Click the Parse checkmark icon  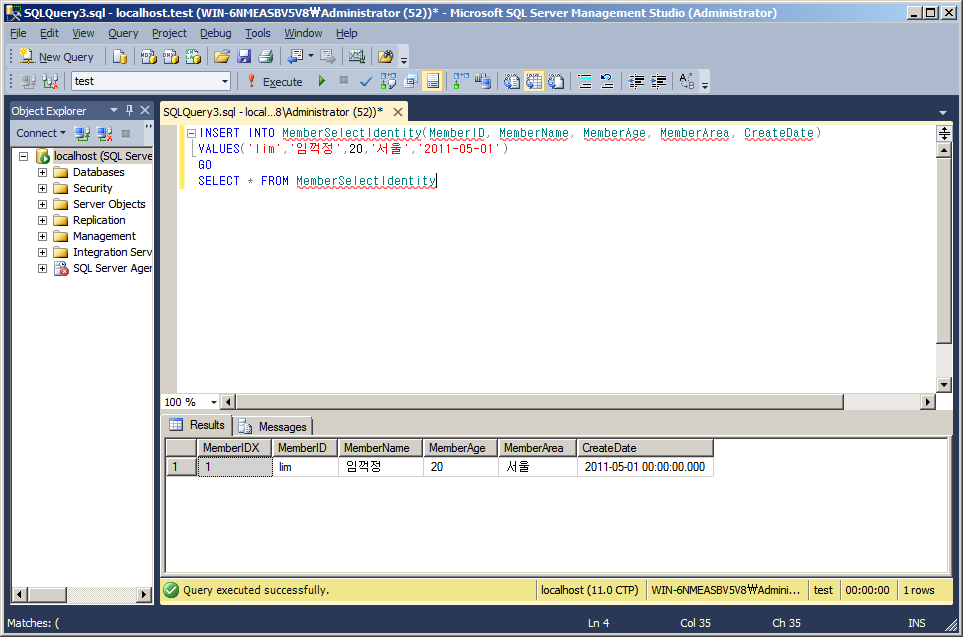tap(366, 81)
